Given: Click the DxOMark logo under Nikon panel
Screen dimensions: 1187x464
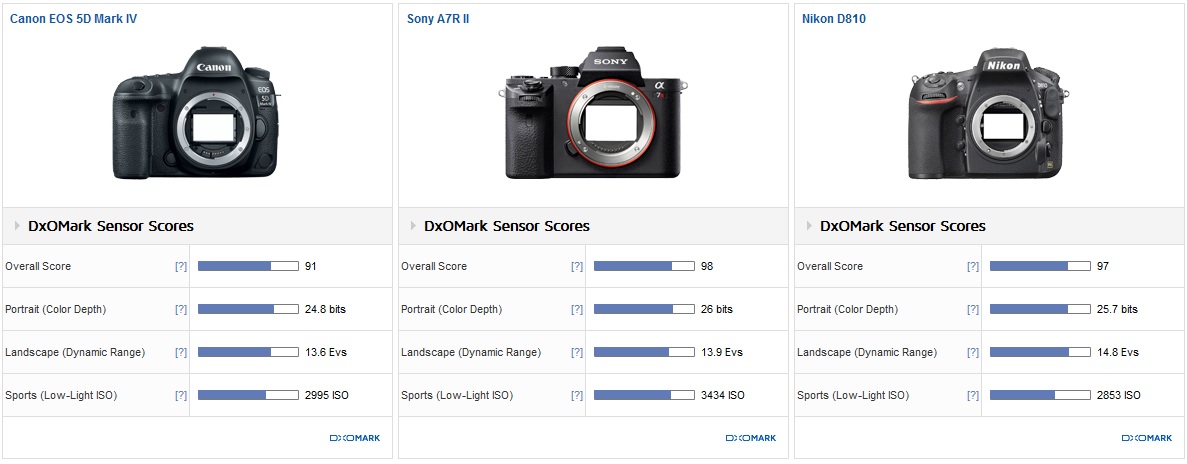Looking at the screenshot, I should 1146,438.
